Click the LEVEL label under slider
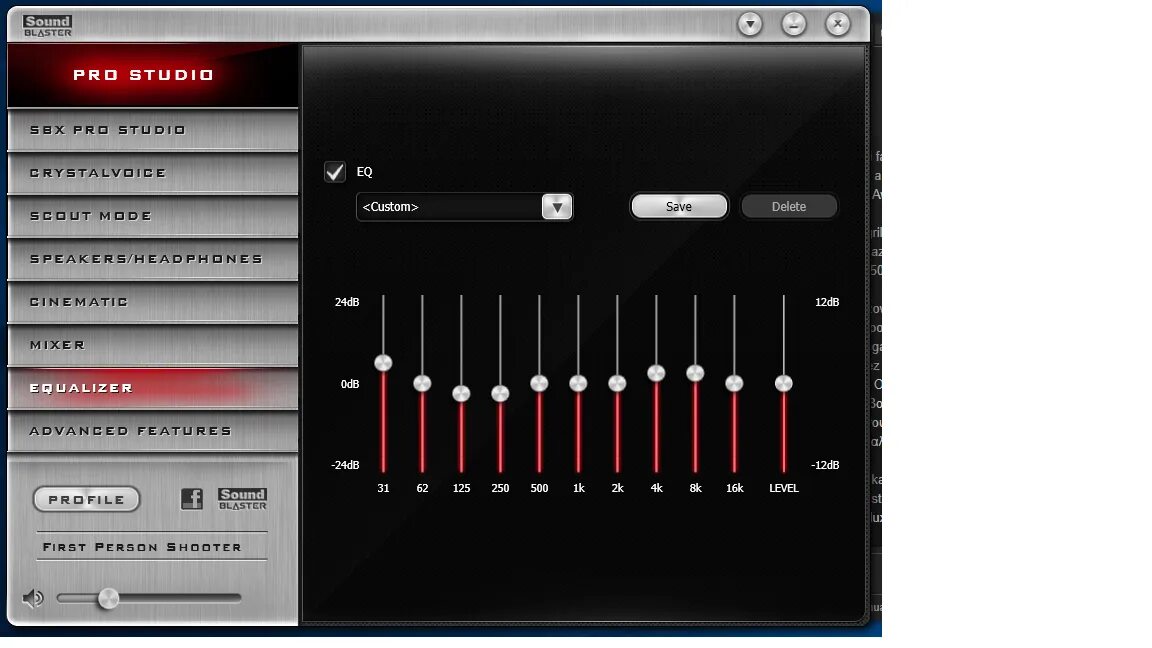 784,488
